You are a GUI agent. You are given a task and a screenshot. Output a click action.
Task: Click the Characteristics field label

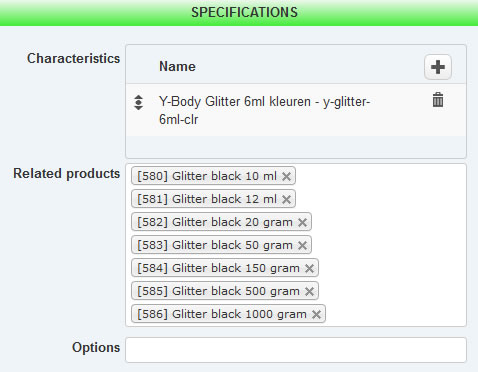click(x=73, y=58)
